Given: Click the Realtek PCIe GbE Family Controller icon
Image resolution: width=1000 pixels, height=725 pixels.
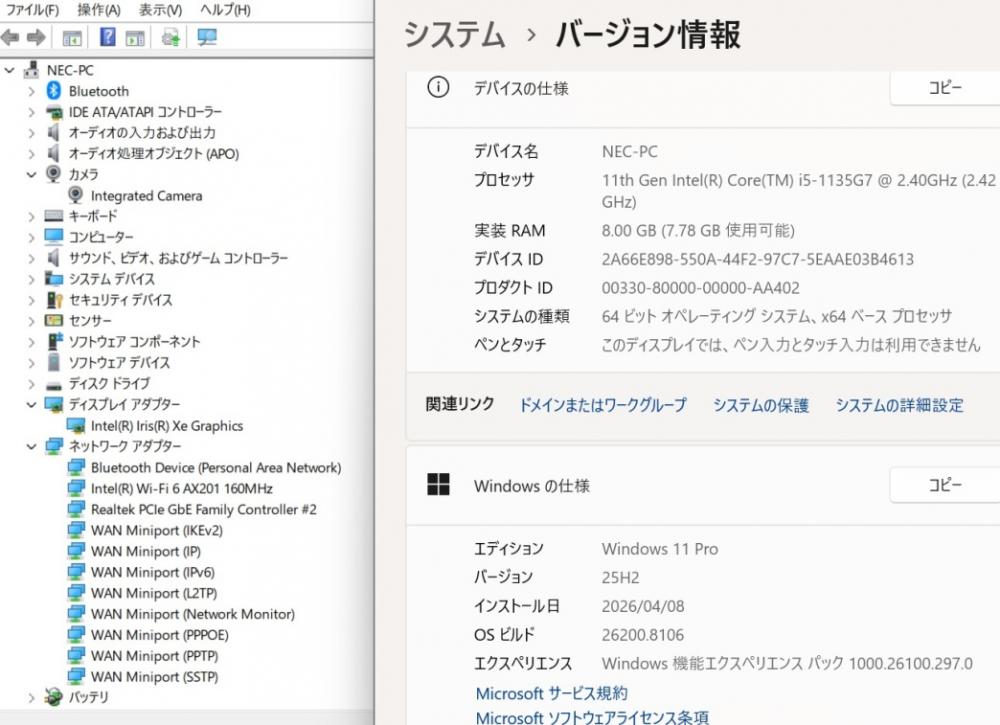Looking at the screenshot, I should click(76, 509).
